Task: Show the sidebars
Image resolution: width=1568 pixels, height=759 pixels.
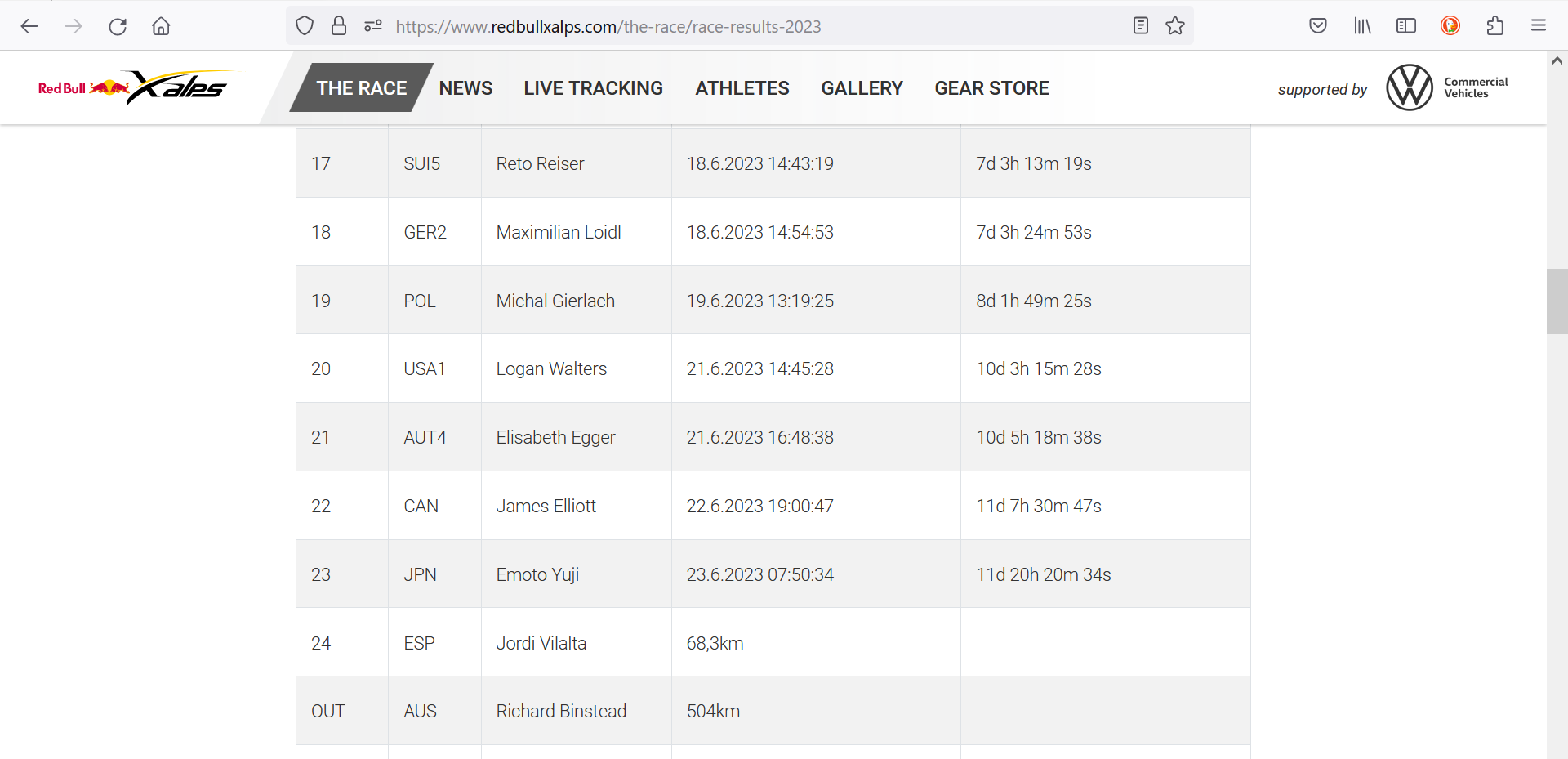Action: pos(1406,26)
